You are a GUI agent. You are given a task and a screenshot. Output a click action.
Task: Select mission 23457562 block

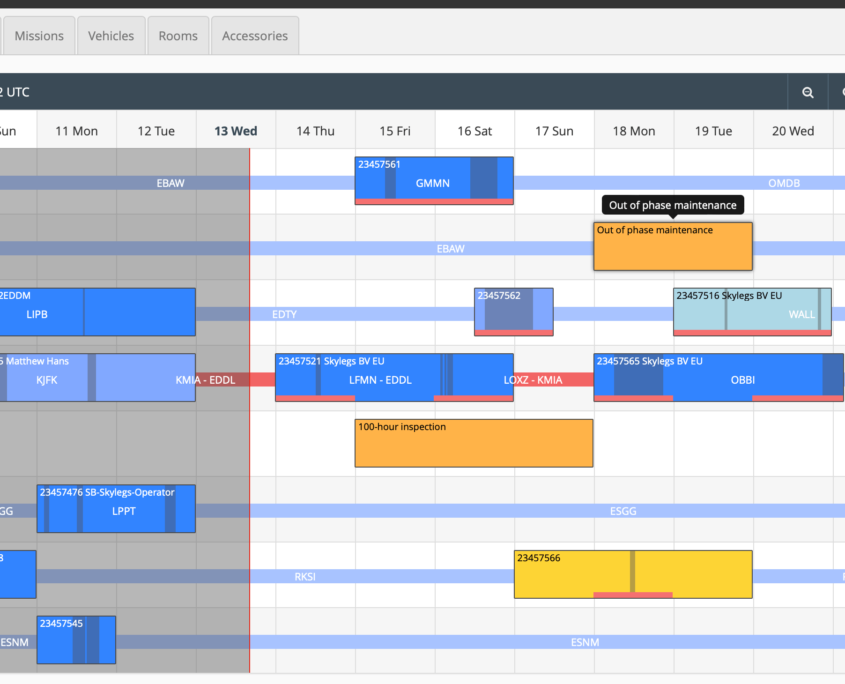click(513, 311)
